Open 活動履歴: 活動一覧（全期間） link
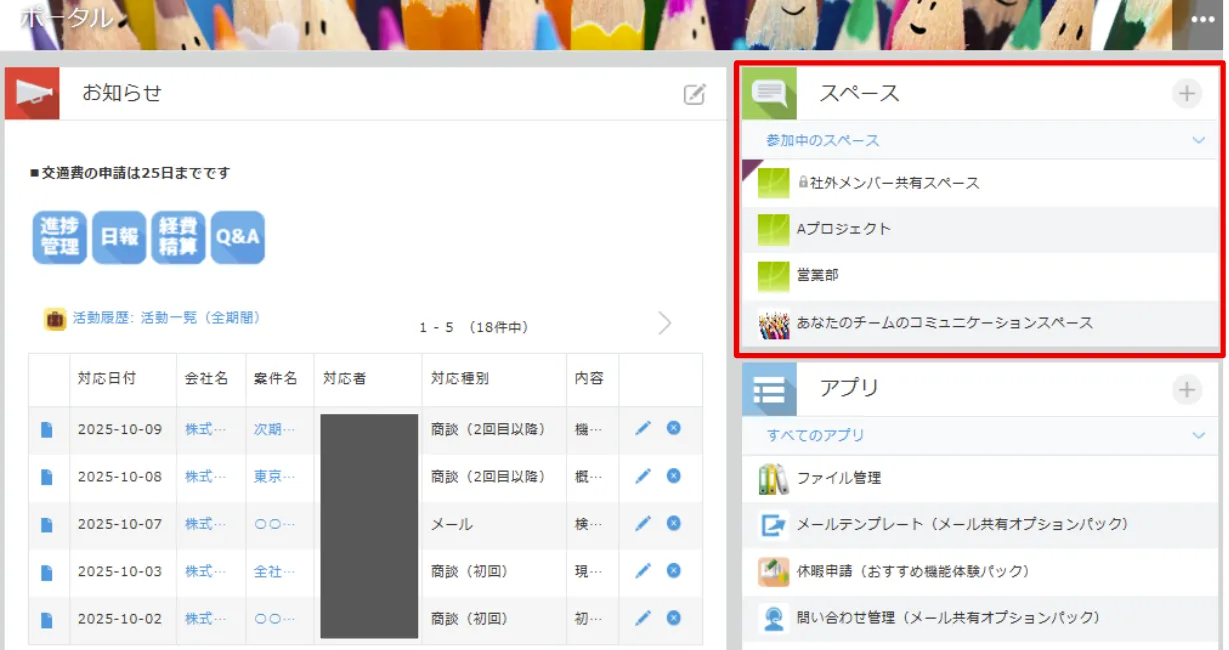 point(166,318)
